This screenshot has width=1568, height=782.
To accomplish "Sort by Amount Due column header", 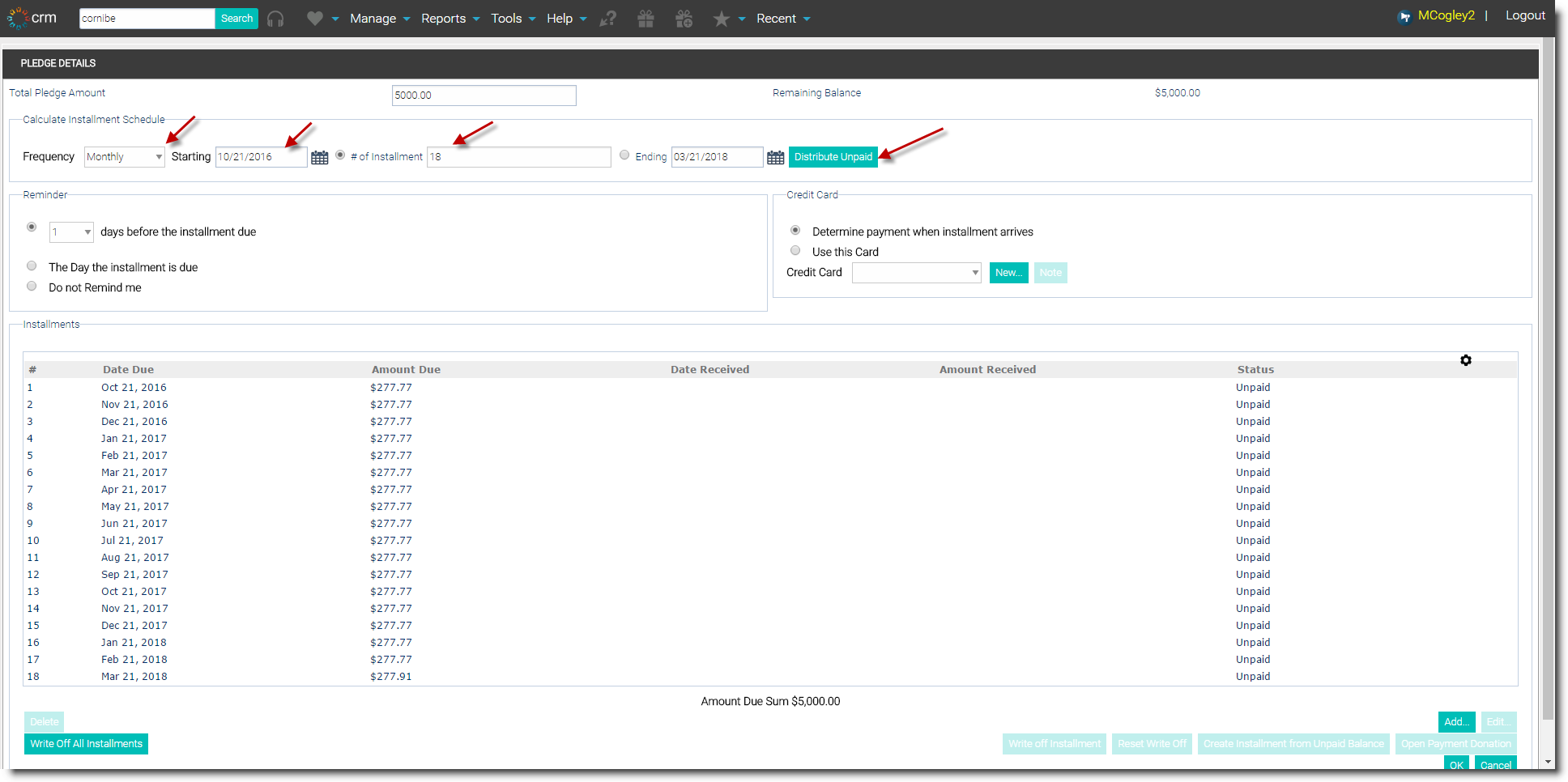I will [406, 370].
